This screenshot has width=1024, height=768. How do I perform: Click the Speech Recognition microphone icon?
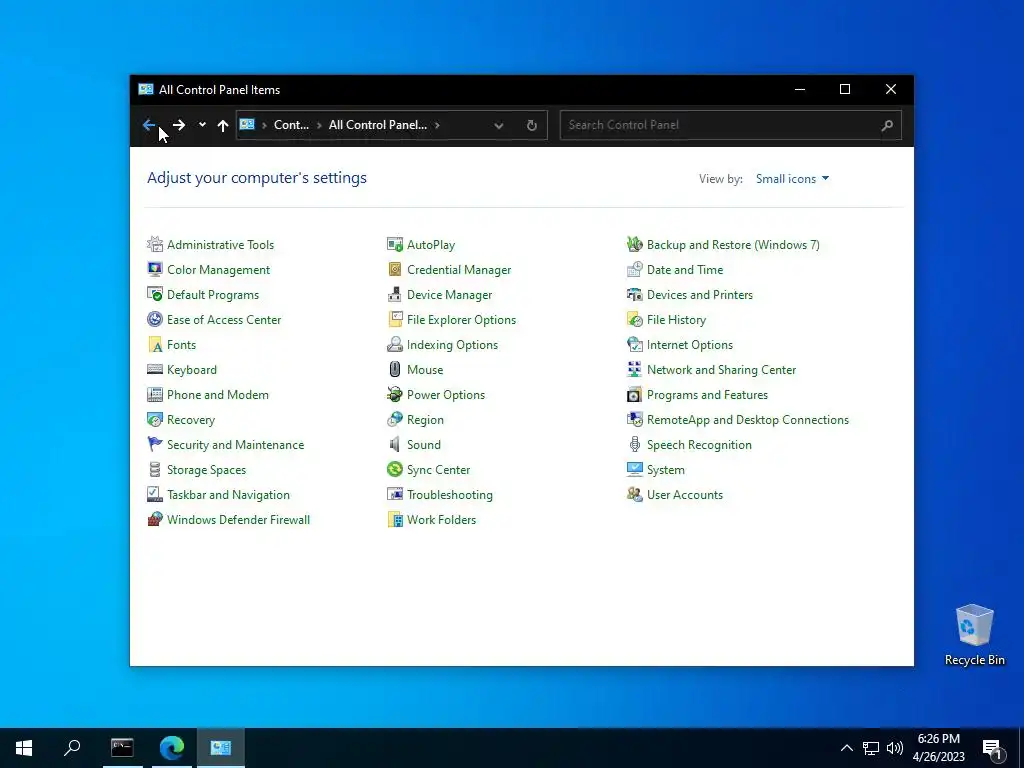(x=635, y=445)
